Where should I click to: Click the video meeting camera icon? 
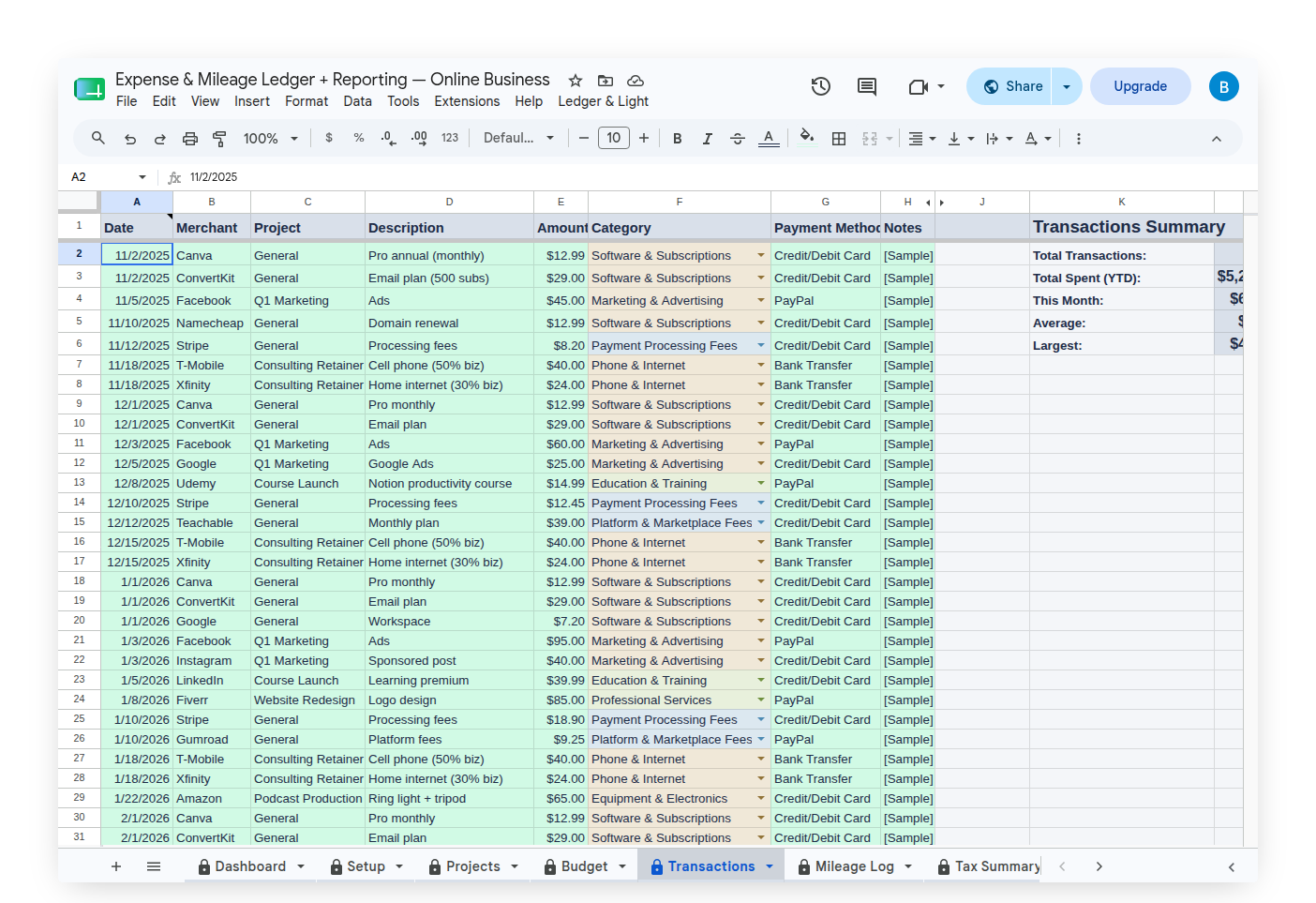pyautogui.click(x=918, y=86)
